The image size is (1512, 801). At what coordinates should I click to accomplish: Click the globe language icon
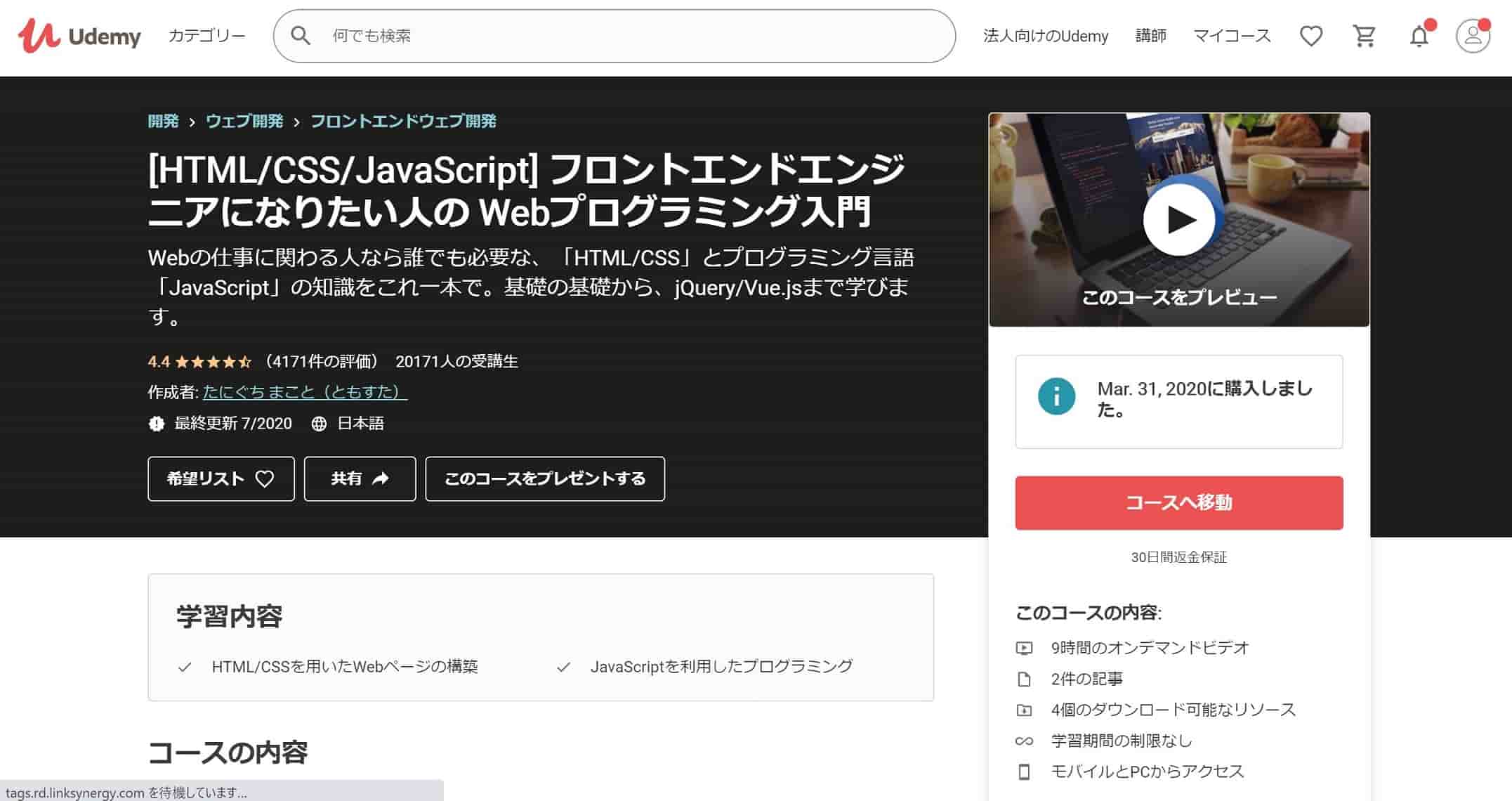point(319,424)
